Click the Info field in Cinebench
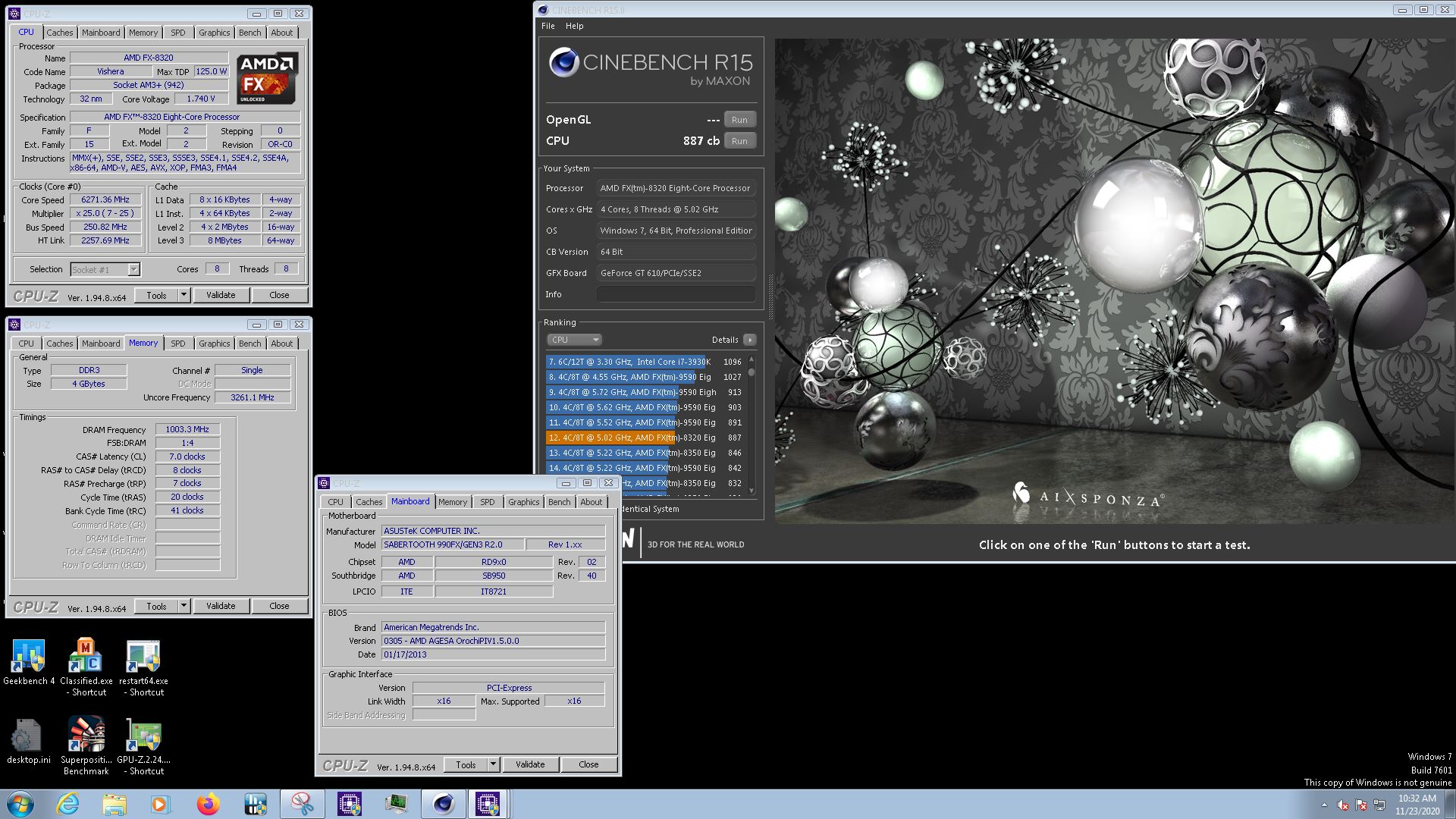 (x=676, y=294)
